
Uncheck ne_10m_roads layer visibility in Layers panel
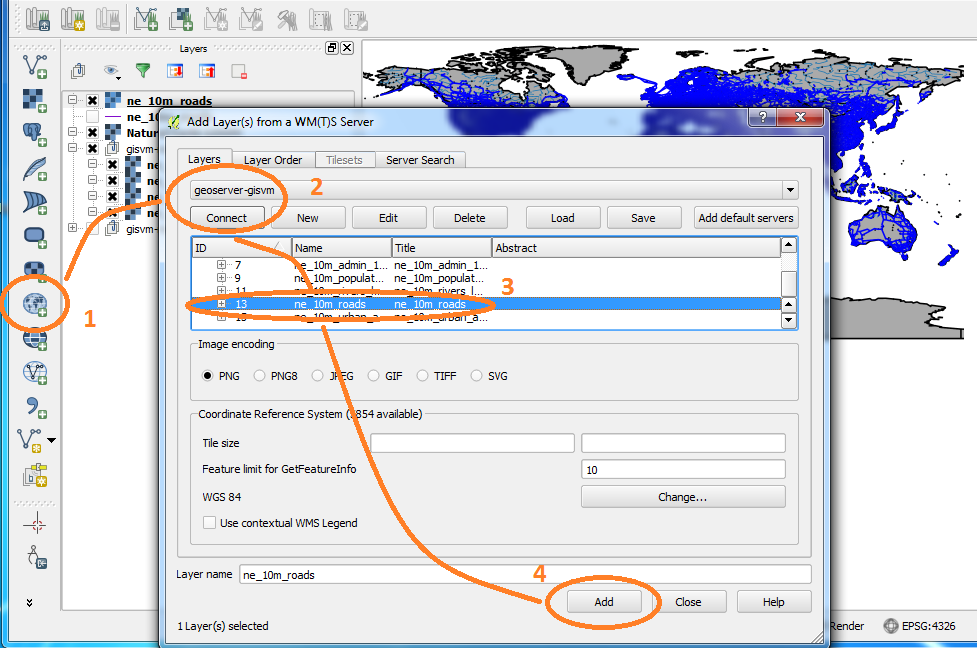92,100
